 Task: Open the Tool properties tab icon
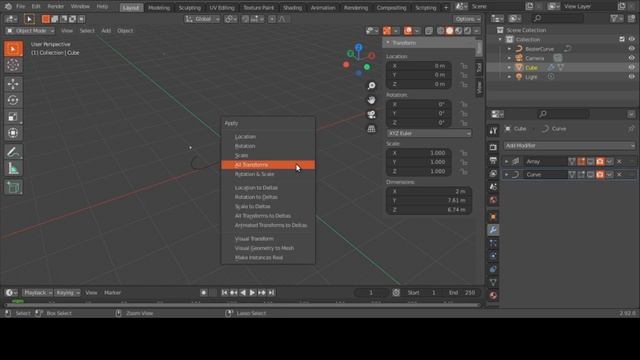pyautogui.click(x=493, y=131)
